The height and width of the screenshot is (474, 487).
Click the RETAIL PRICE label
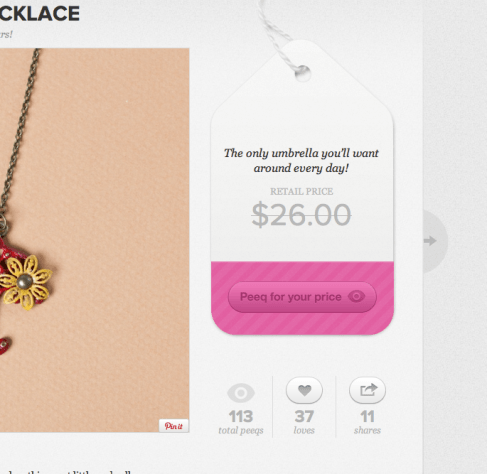coord(301,191)
